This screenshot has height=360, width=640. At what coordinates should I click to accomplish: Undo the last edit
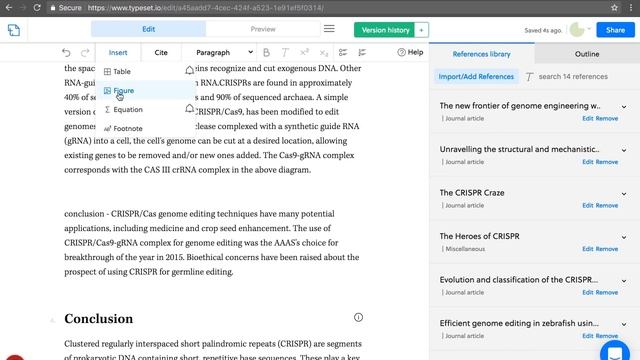click(66, 52)
